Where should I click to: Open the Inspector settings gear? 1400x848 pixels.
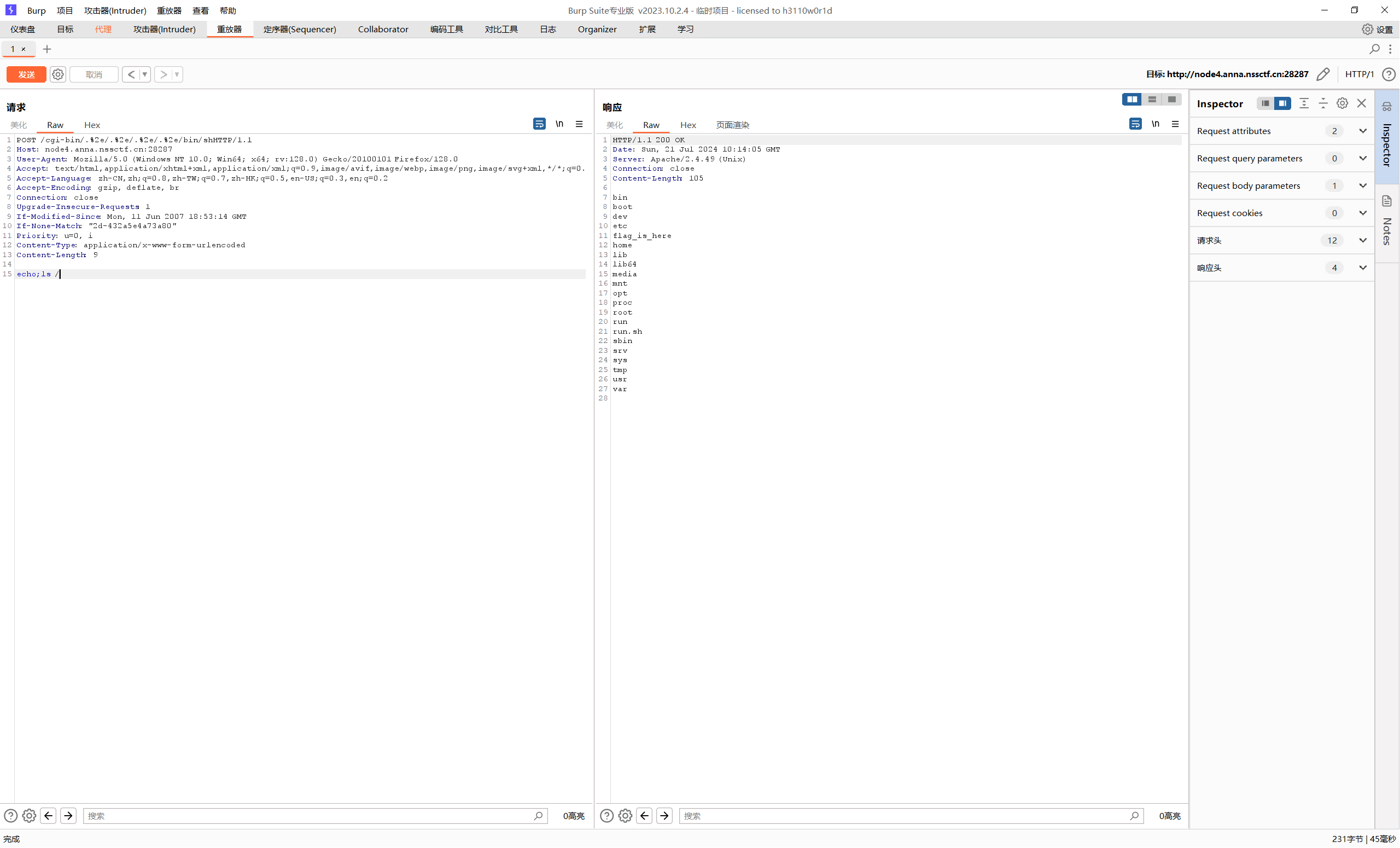click(x=1342, y=103)
